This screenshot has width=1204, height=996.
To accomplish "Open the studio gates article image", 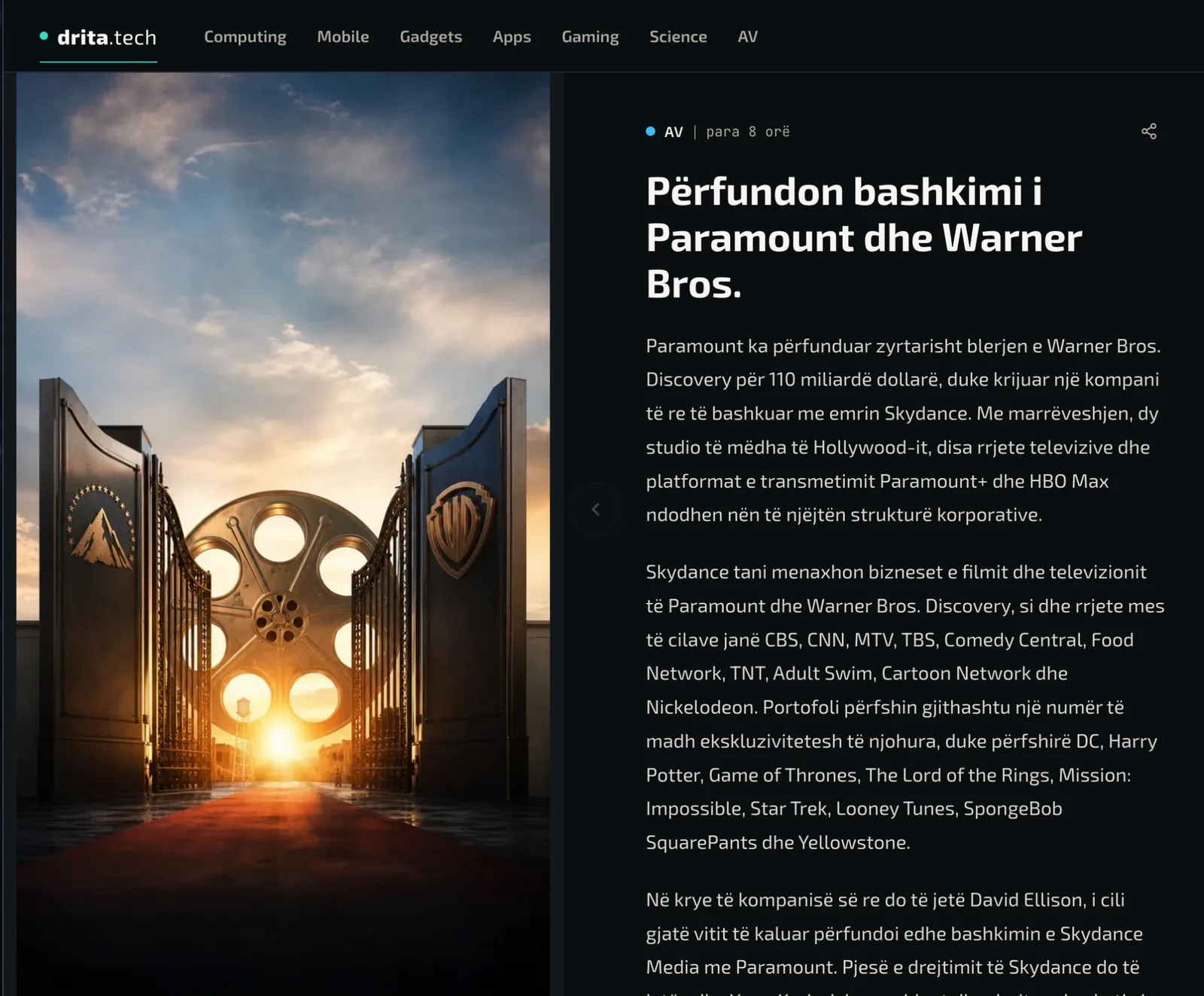I will click(x=283, y=534).
